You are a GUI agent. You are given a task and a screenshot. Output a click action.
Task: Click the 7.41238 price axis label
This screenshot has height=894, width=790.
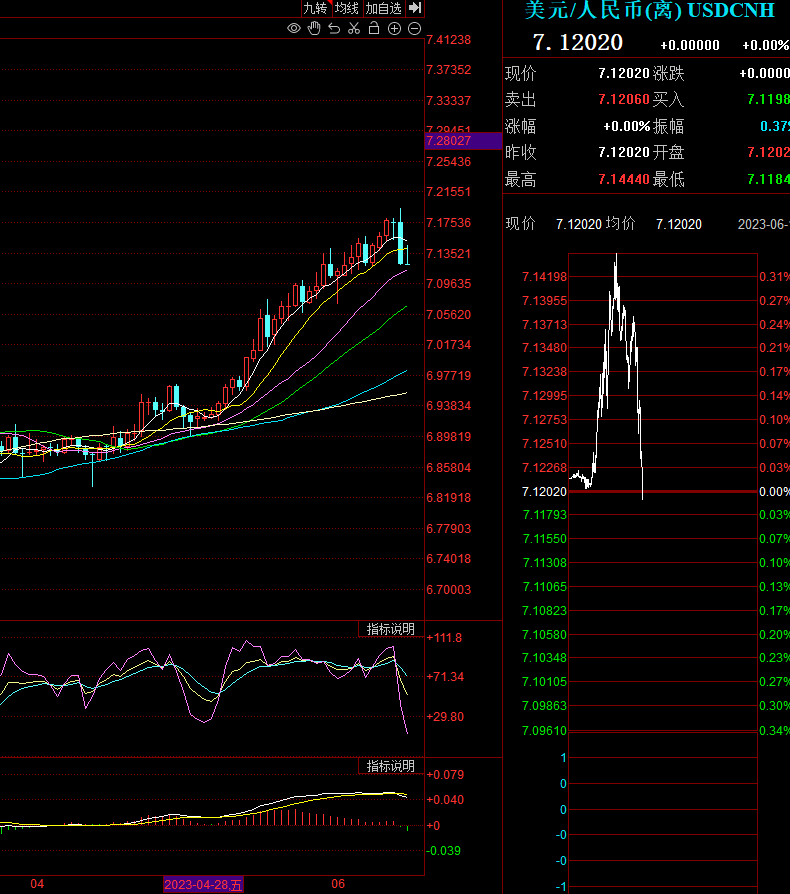(x=449, y=40)
